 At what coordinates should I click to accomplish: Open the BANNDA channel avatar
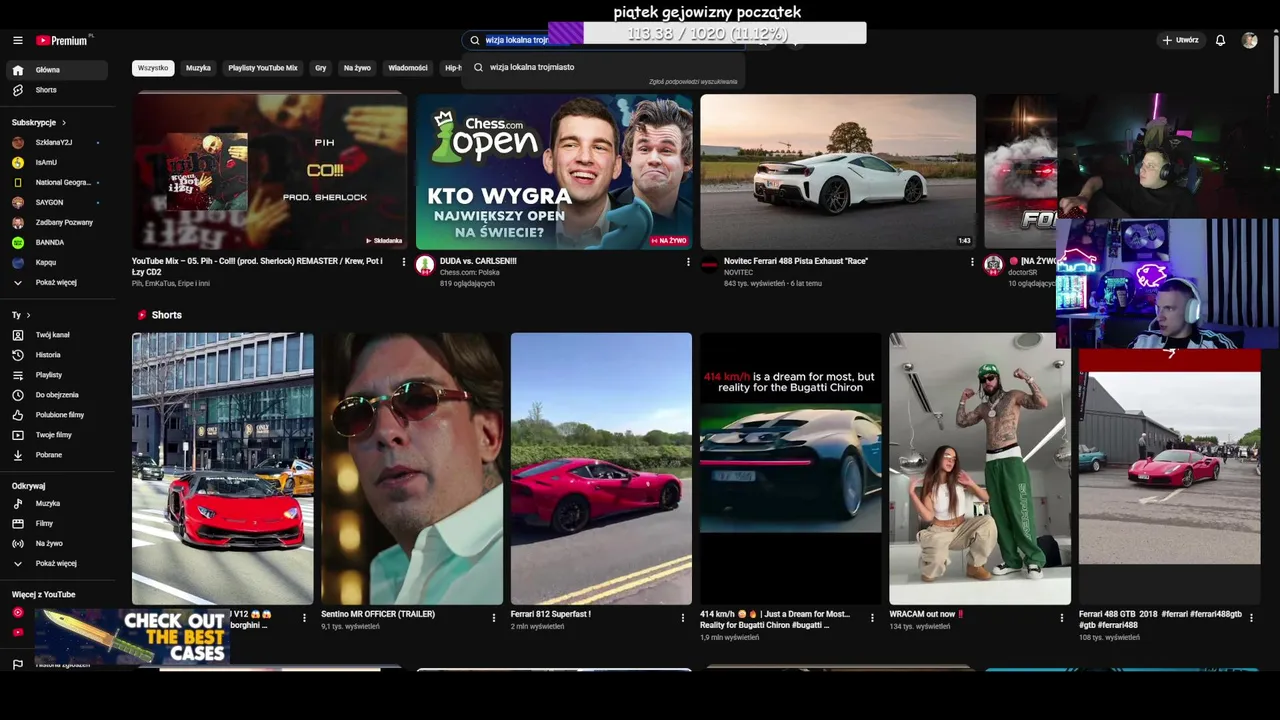[18, 242]
